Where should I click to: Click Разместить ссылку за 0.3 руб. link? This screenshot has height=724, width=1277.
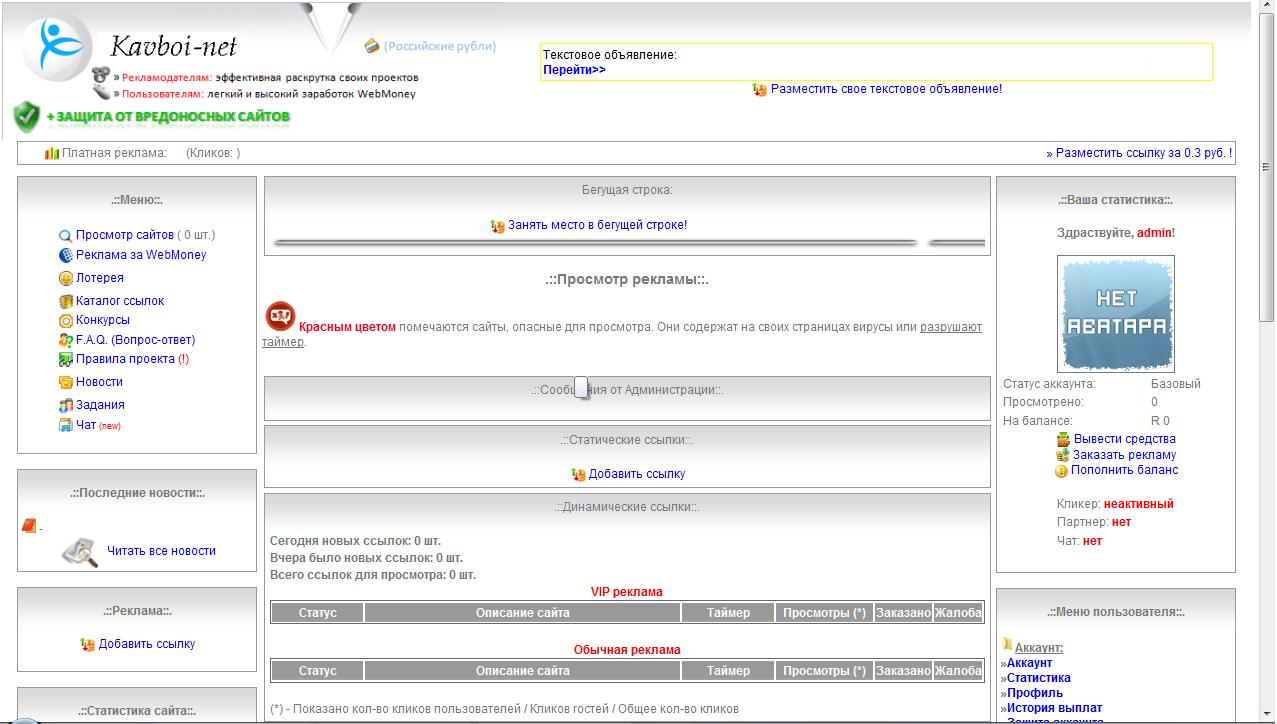(1139, 153)
